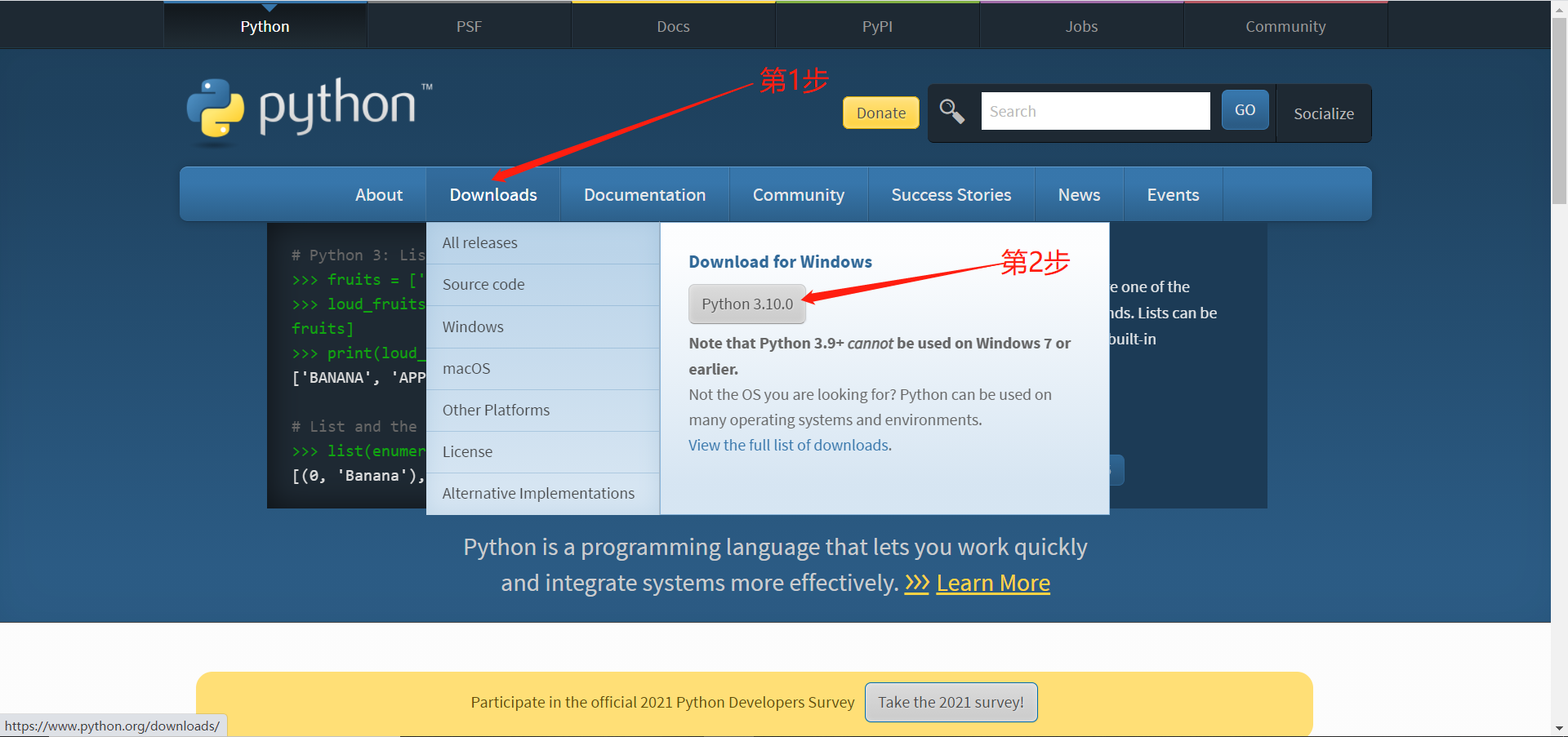Click the scrollbar down arrow

(1558, 729)
